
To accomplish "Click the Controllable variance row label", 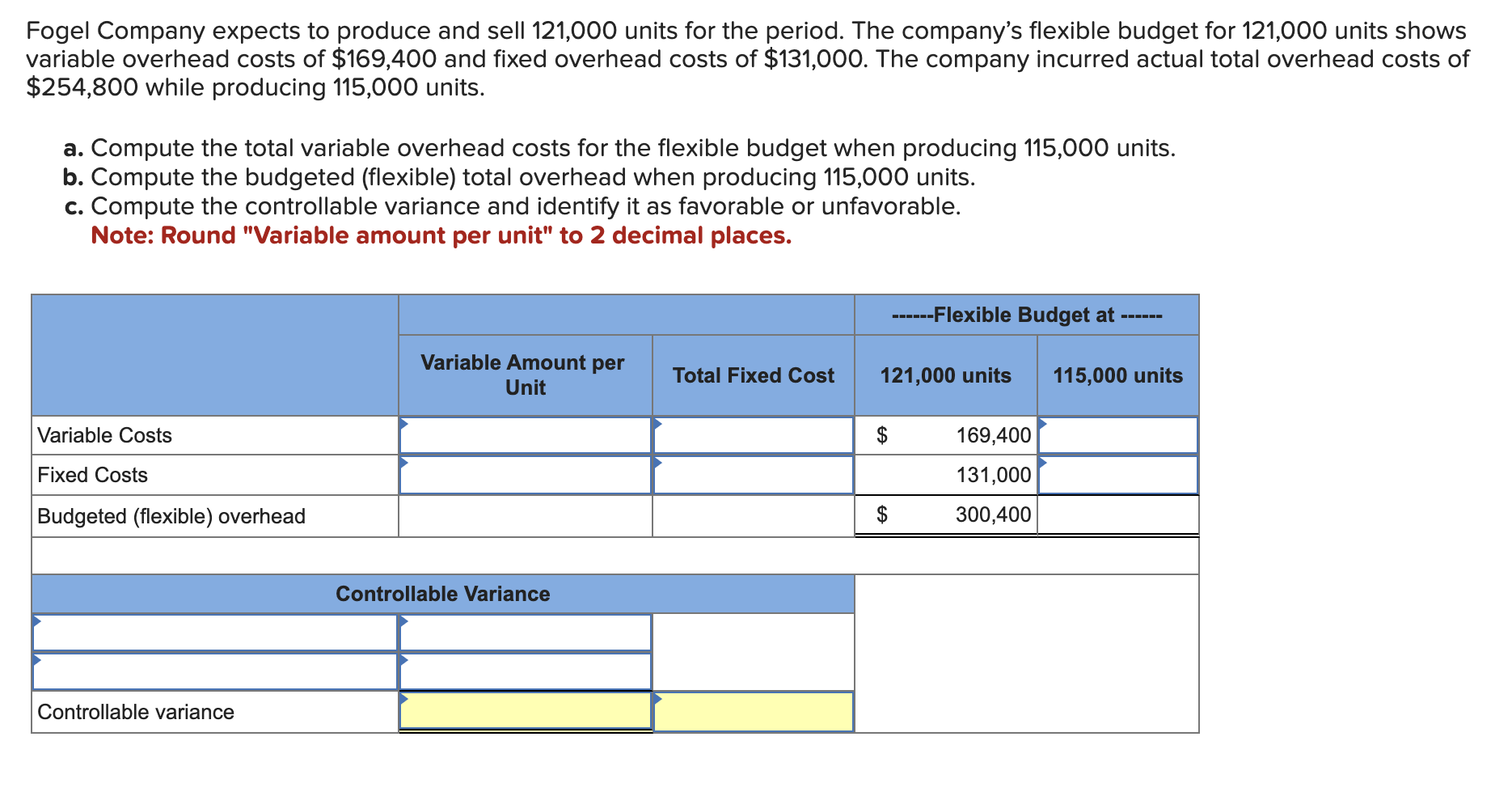I will click(136, 712).
